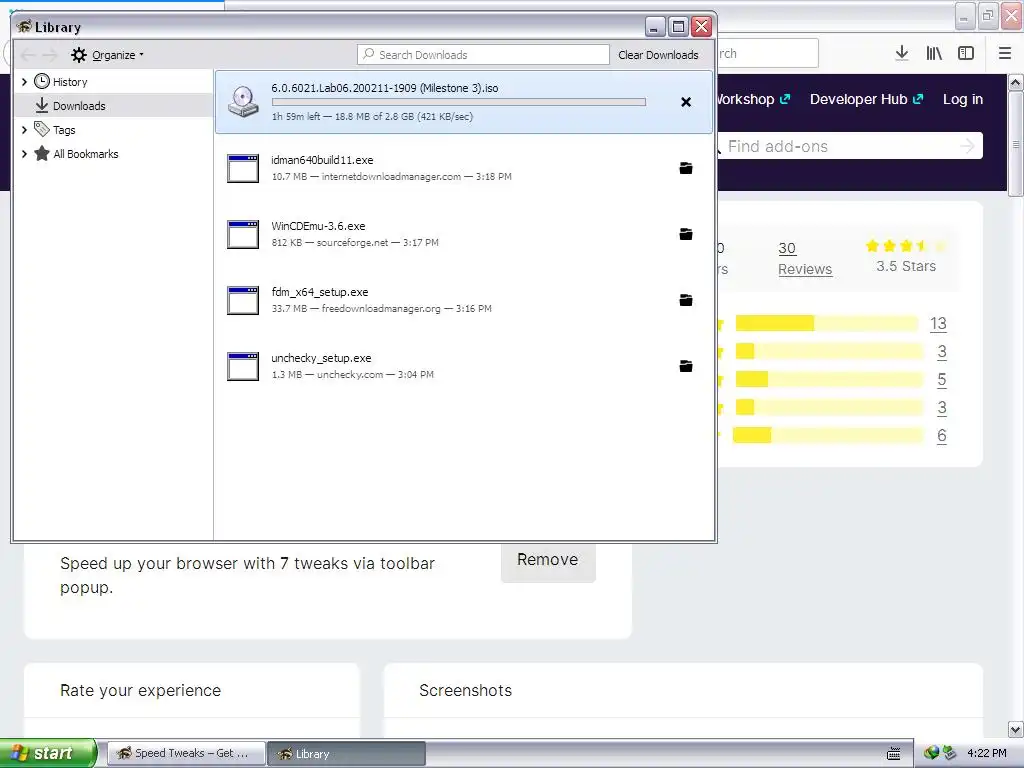This screenshot has width=1024, height=768.
Task: Open the 30 Reviews link
Action: pyautogui.click(x=805, y=259)
